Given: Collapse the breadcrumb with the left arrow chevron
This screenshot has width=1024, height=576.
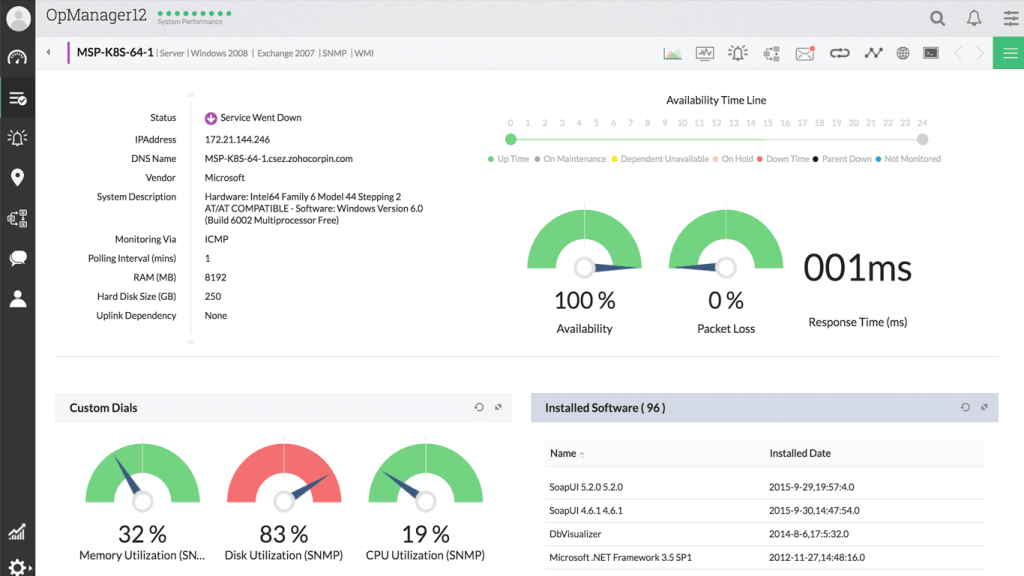Looking at the screenshot, I should [48, 52].
